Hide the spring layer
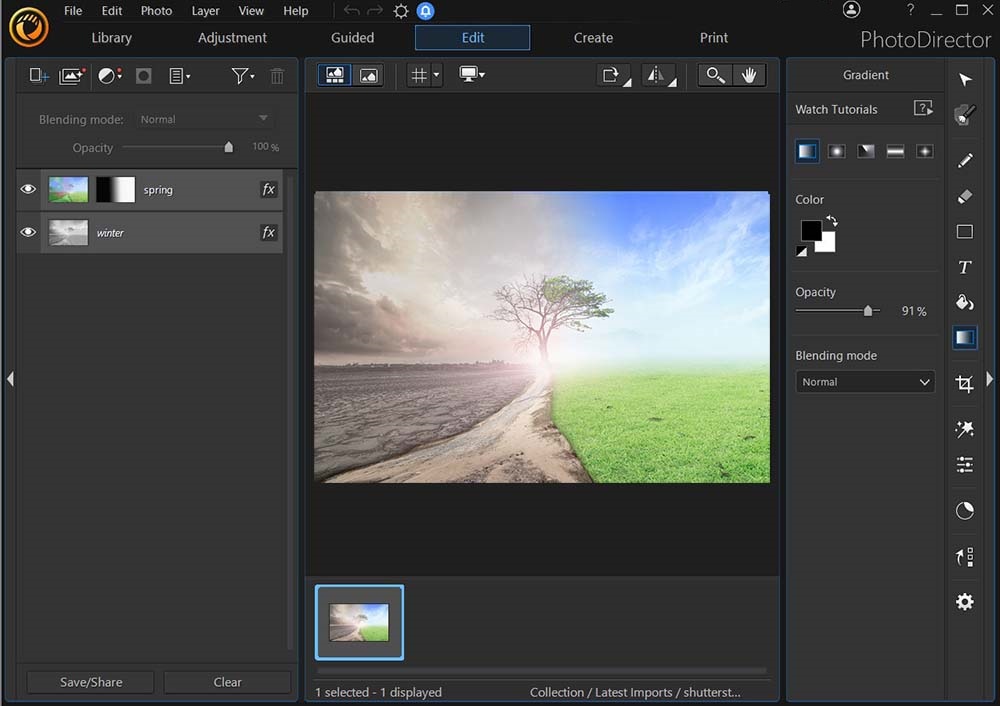The image size is (1000, 706). [27, 188]
